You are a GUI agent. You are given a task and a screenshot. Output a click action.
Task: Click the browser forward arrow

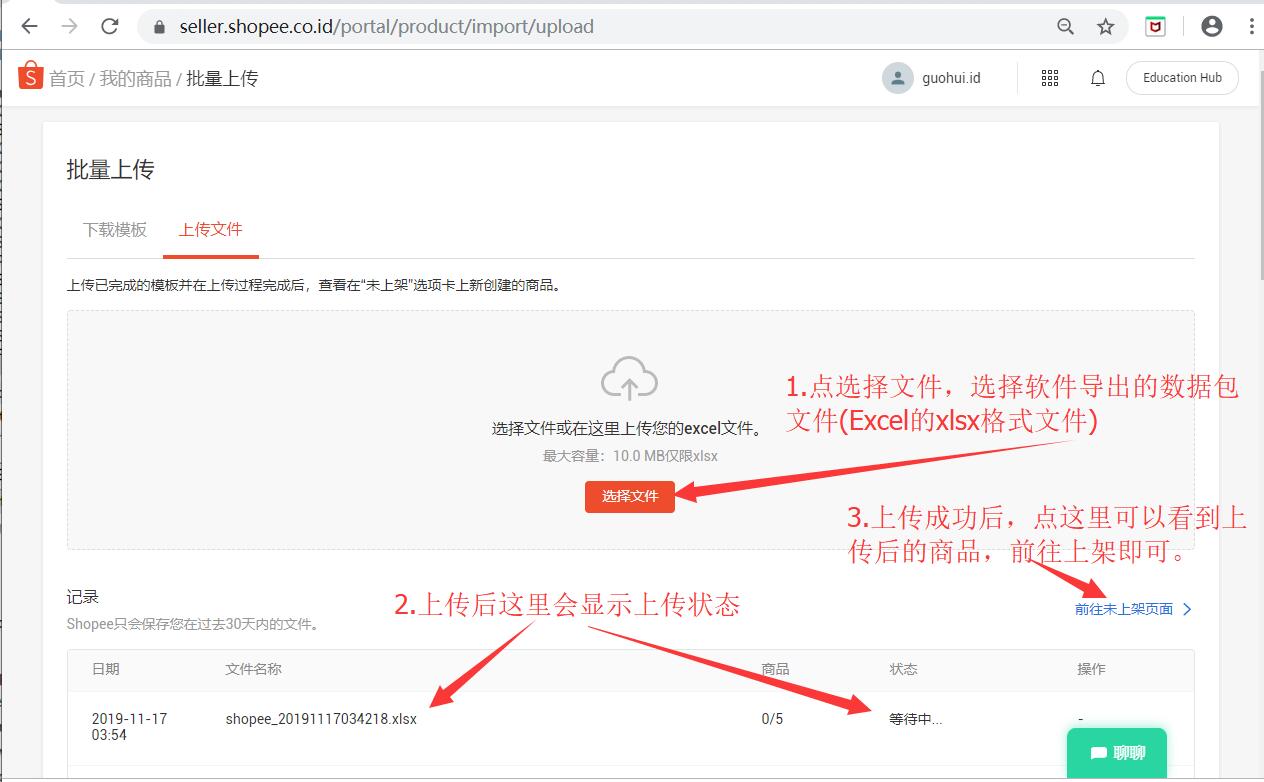(x=69, y=27)
